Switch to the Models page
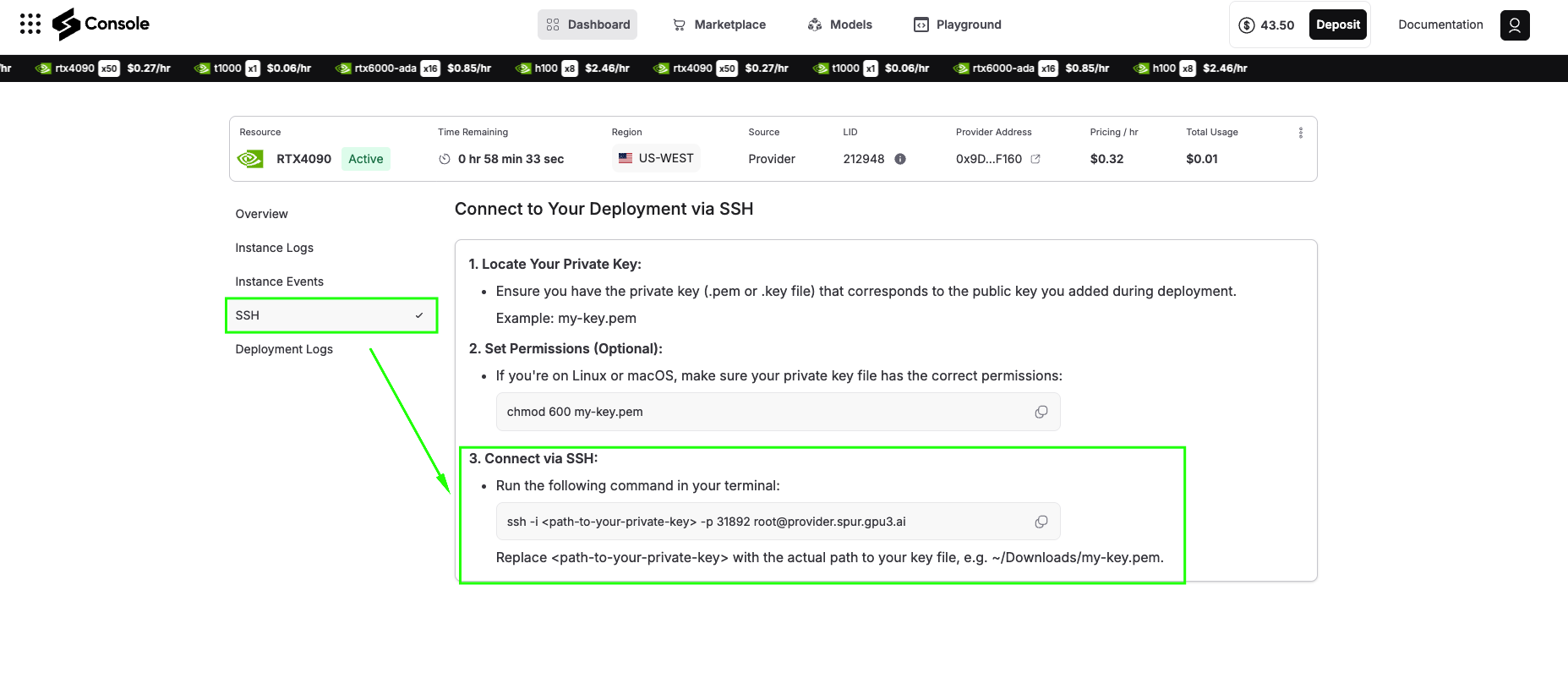This screenshot has width=1568, height=678. pos(839,25)
